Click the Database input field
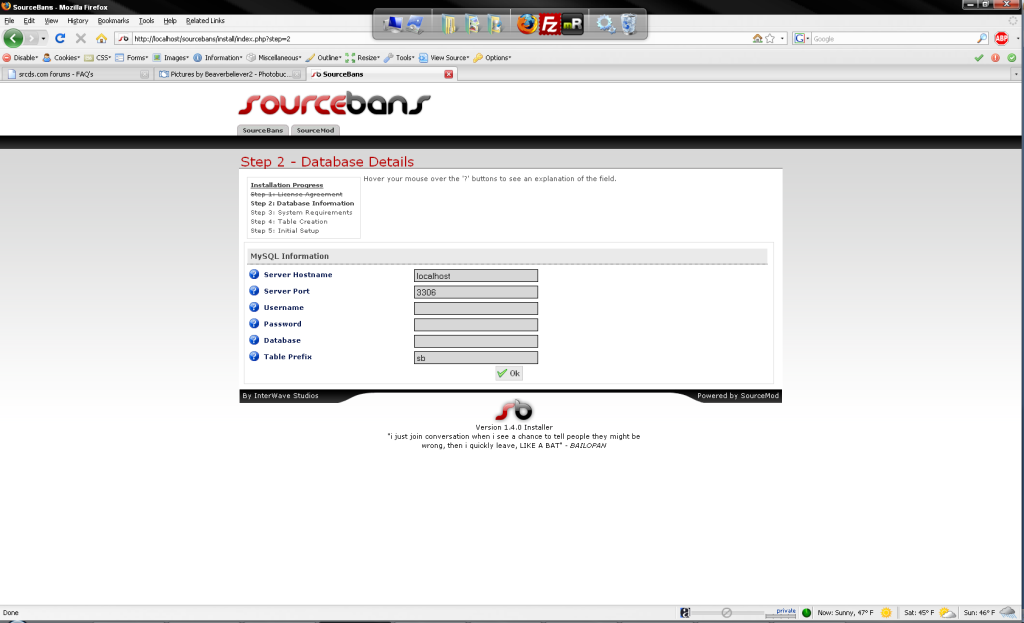Viewport: 1024px width, 623px height. pos(476,341)
